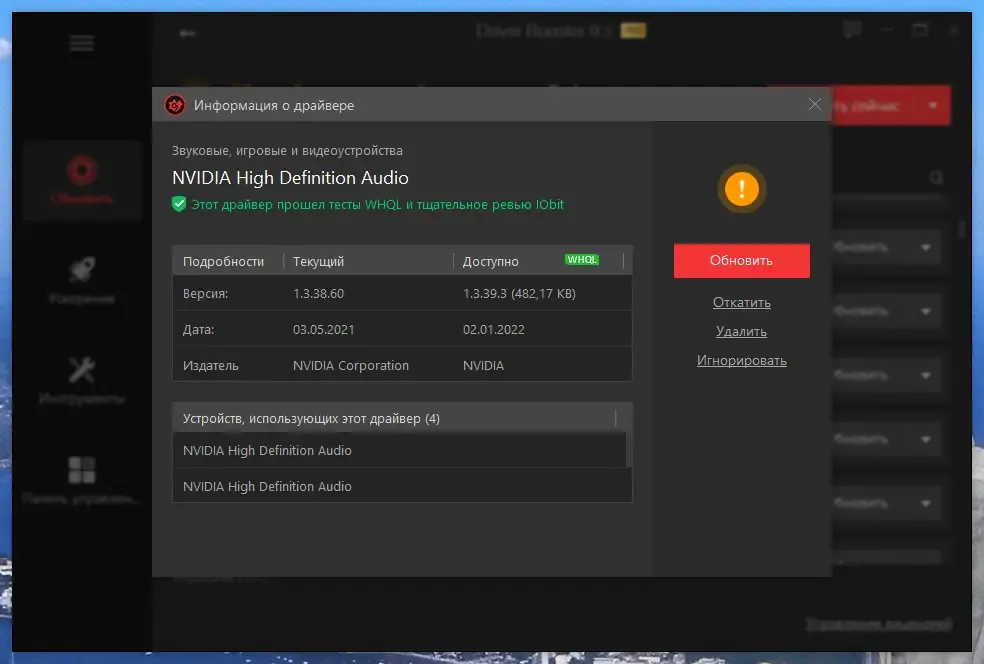This screenshot has width=984, height=664.
Task: Click the orange warning exclamation icon
Action: click(x=741, y=189)
